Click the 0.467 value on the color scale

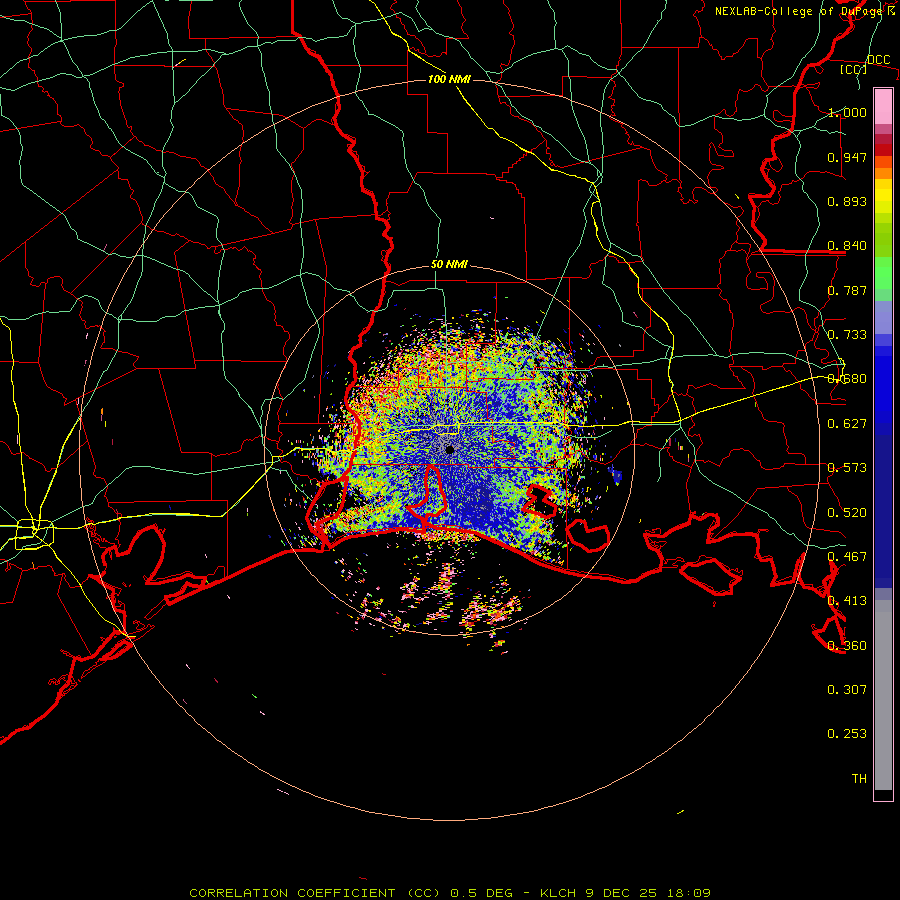click(847, 557)
